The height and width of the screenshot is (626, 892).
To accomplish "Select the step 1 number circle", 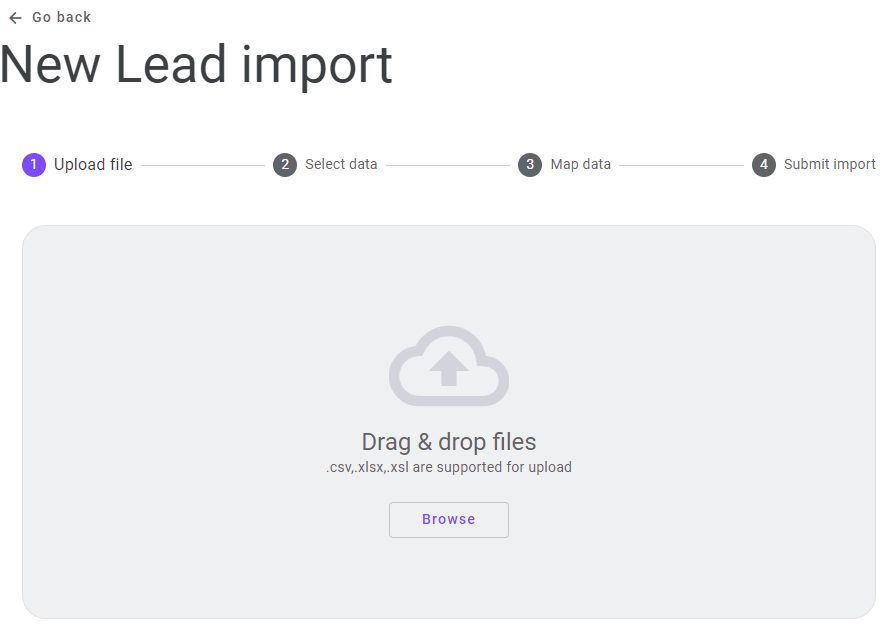I will point(34,165).
